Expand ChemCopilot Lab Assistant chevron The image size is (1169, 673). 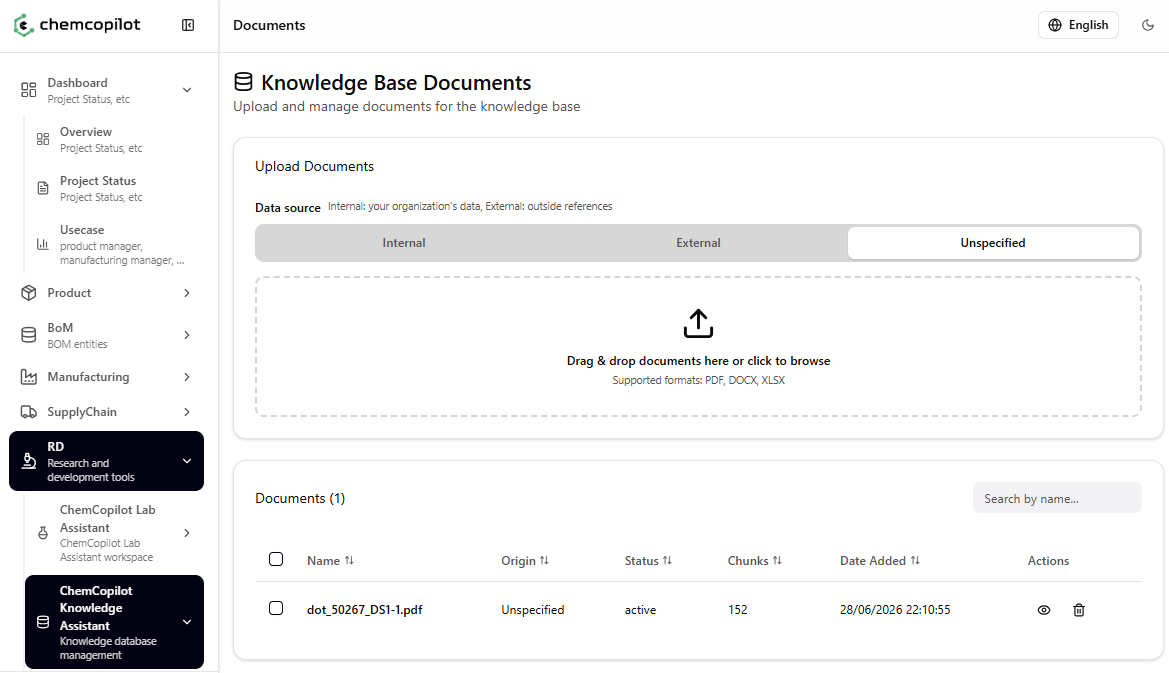click(187, 533)
